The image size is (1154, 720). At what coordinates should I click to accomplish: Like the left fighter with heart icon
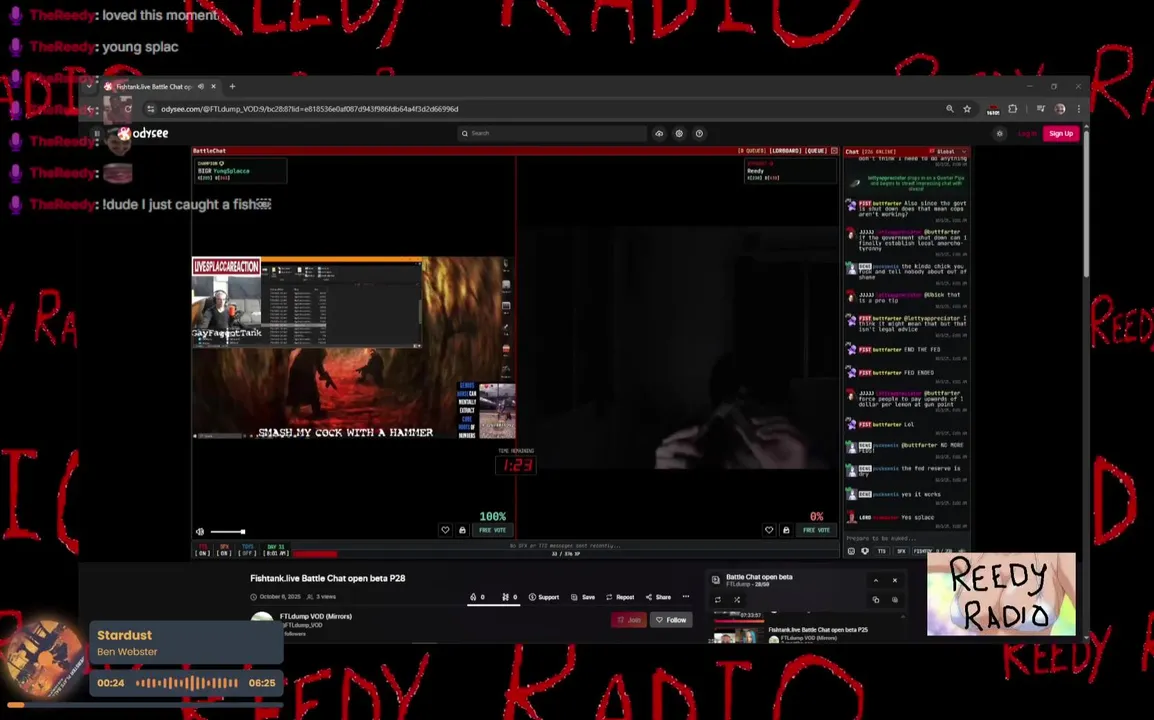445,530
